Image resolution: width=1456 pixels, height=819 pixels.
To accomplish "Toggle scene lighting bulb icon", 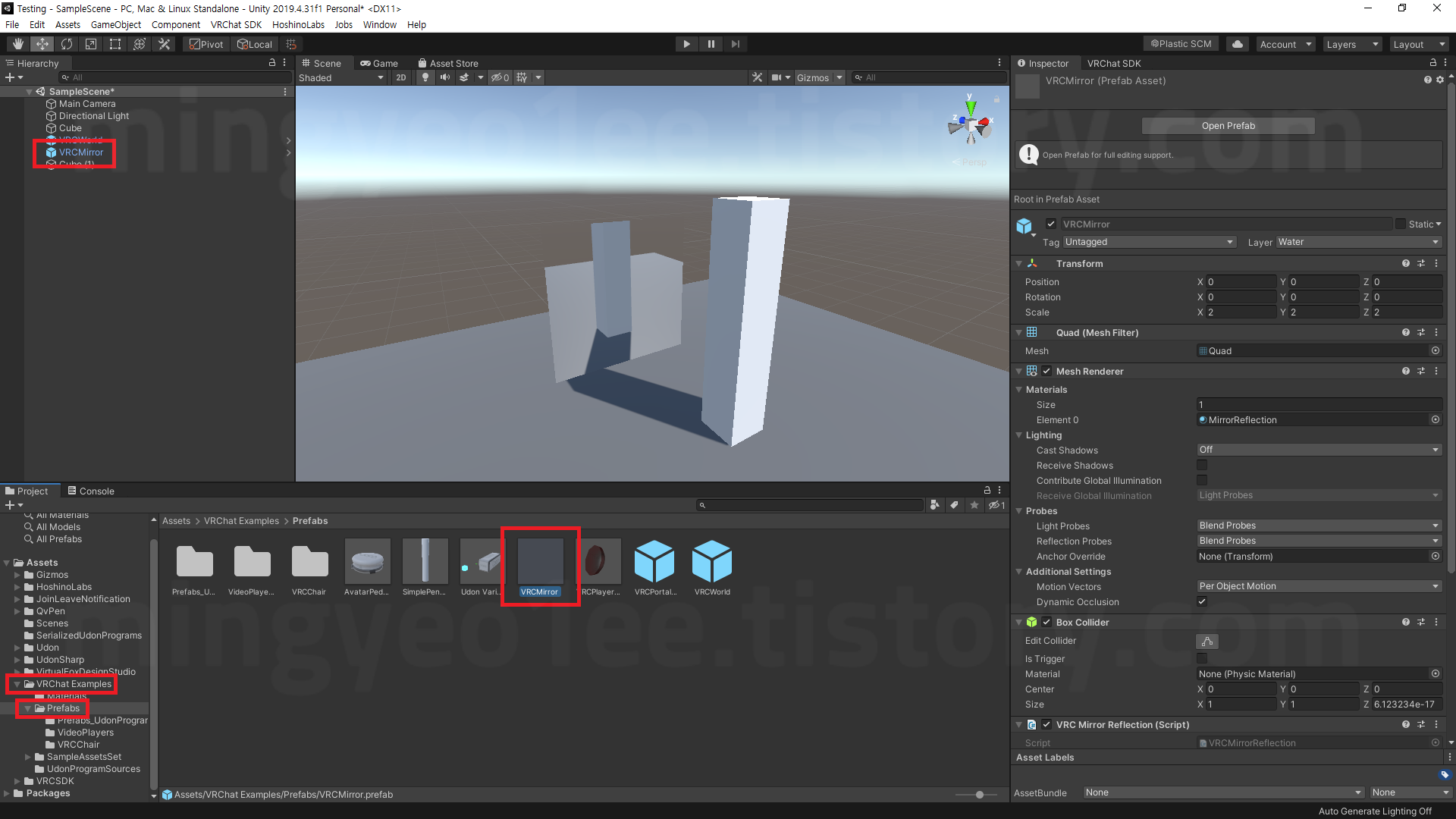I will tap(425, 77).
